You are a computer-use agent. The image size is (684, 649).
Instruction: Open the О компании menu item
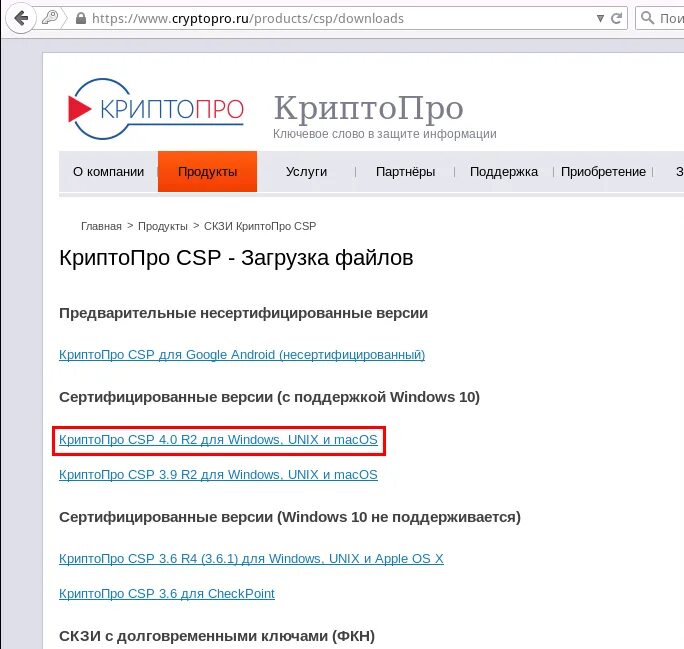108,172
